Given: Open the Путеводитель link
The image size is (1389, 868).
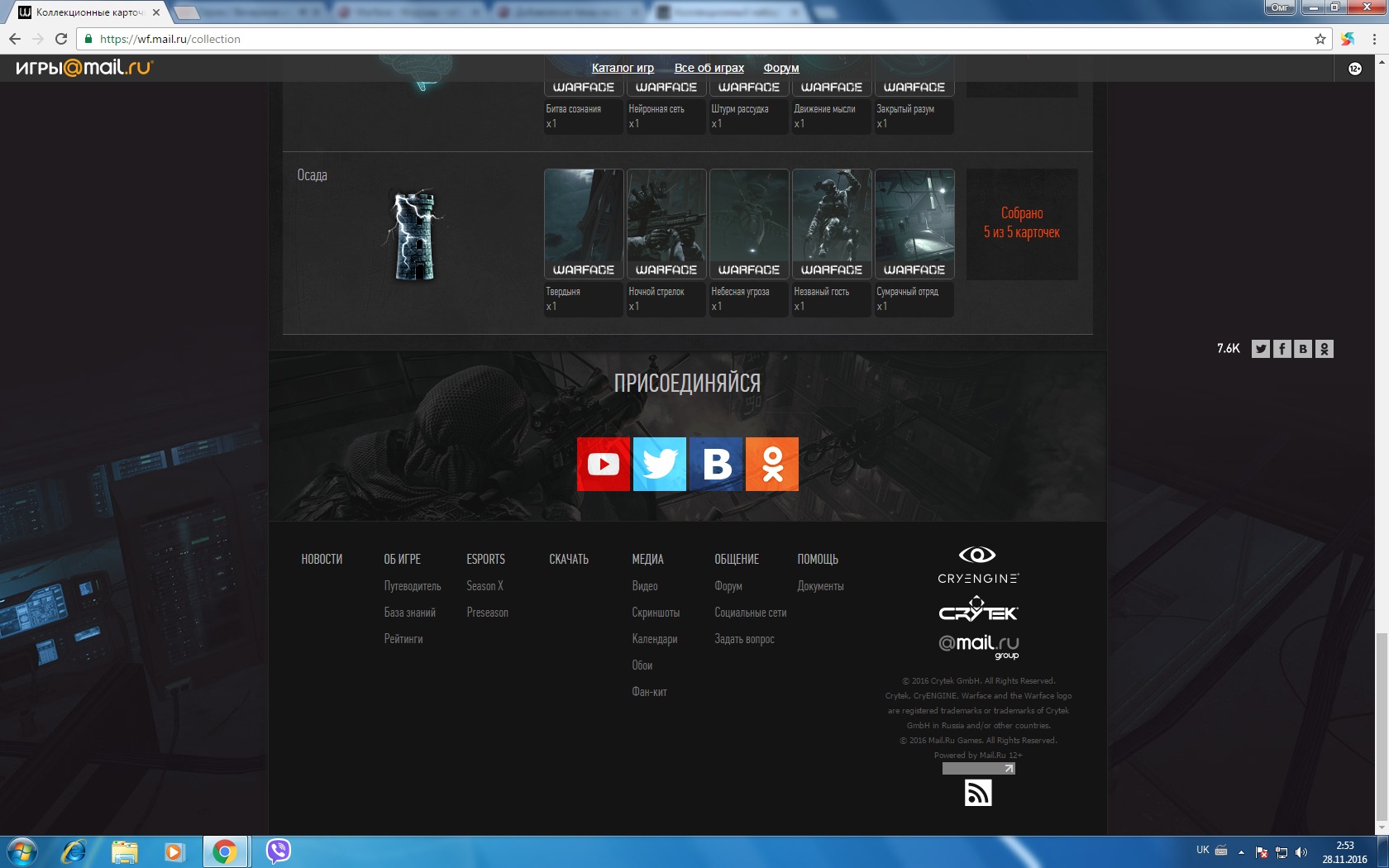Looking at the screenshot, I should [x=413, y=586].
